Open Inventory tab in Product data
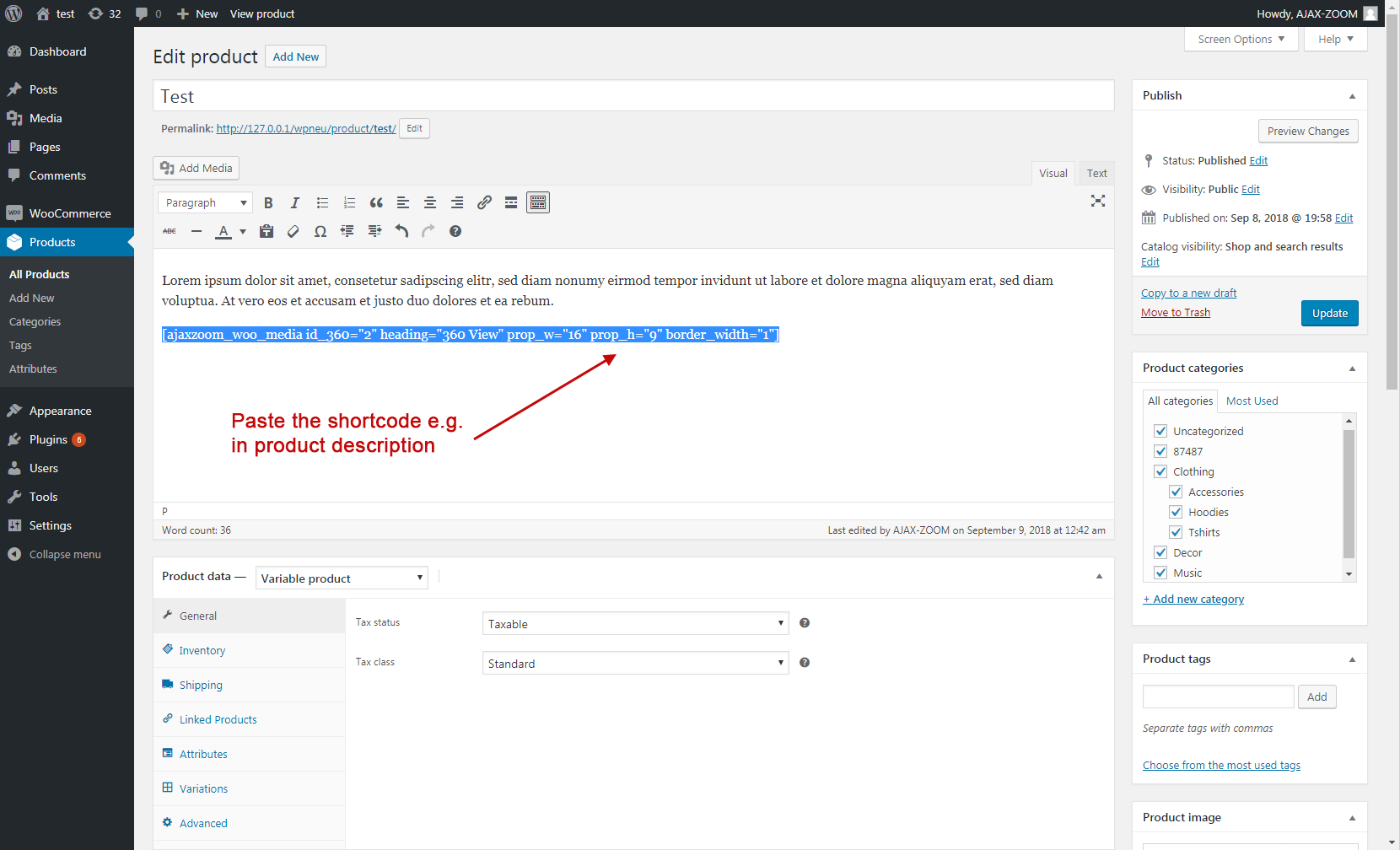The image size is (1400, 850). pyautogui.click(x=249, y=650)
